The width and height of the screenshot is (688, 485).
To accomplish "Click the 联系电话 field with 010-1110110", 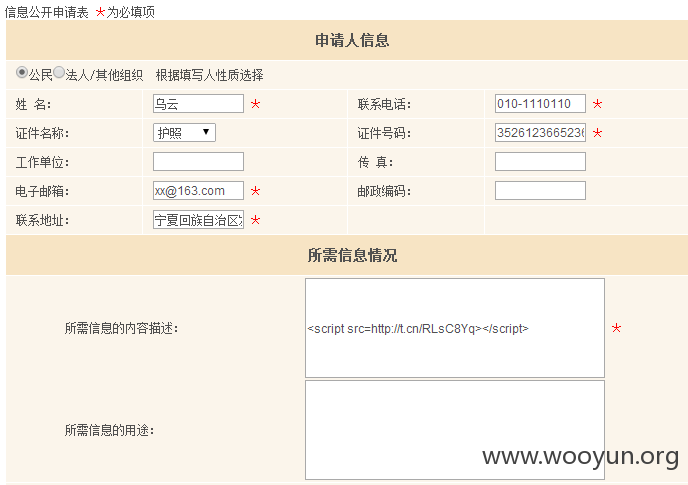I will click(x=540, y=104).
